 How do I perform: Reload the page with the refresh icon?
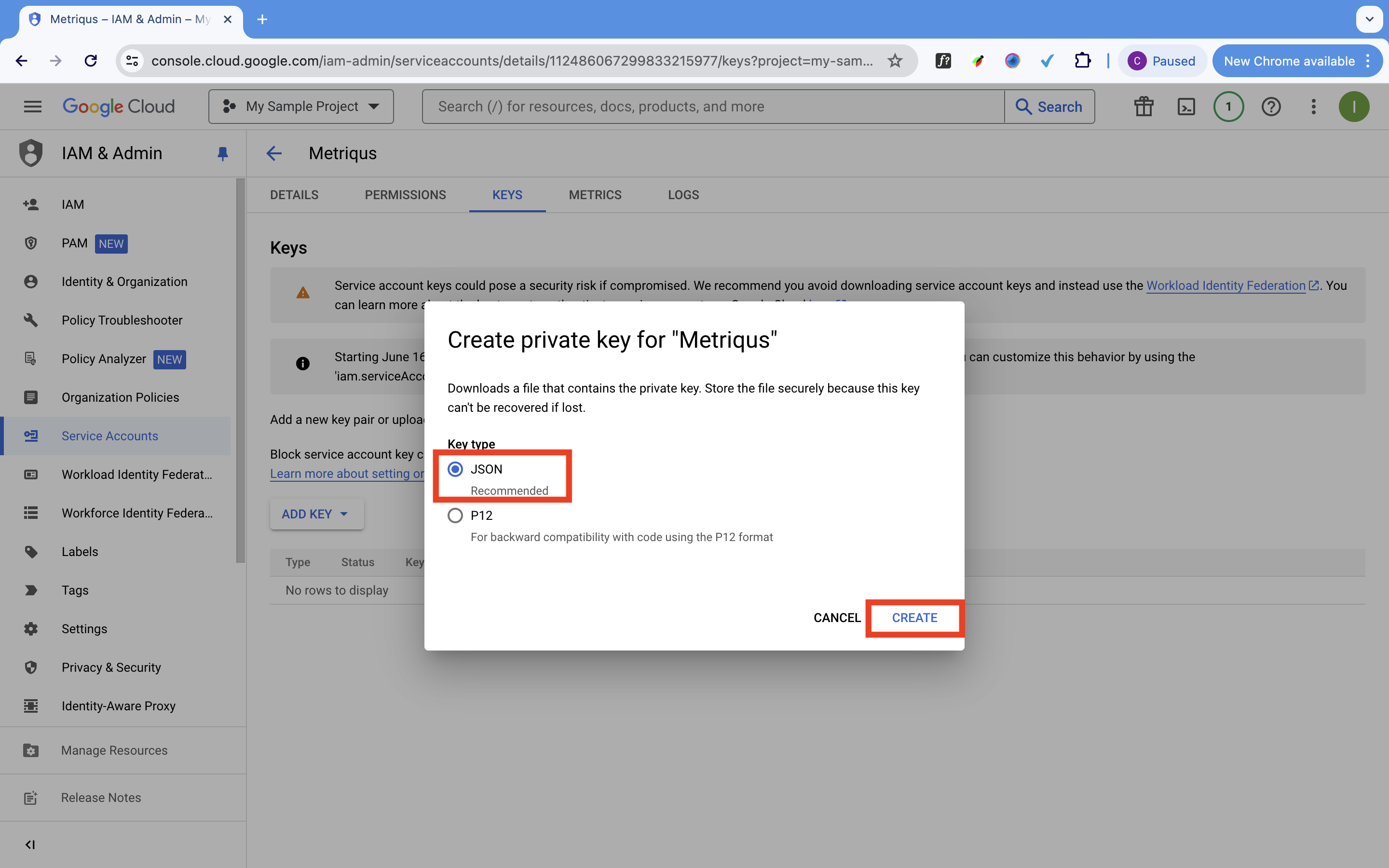tap(91, 61)
